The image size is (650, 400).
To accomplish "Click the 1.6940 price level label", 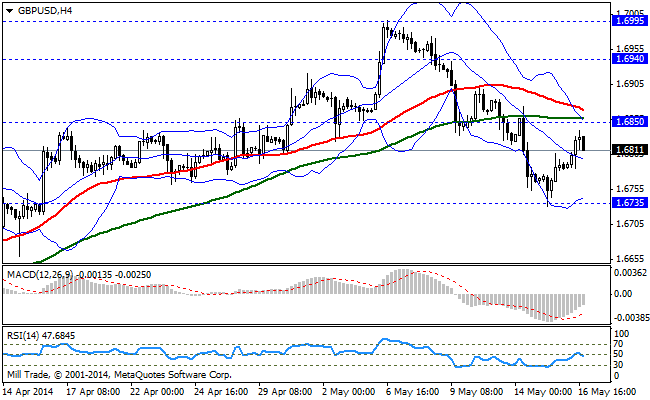I will click(x=630, y=59).
